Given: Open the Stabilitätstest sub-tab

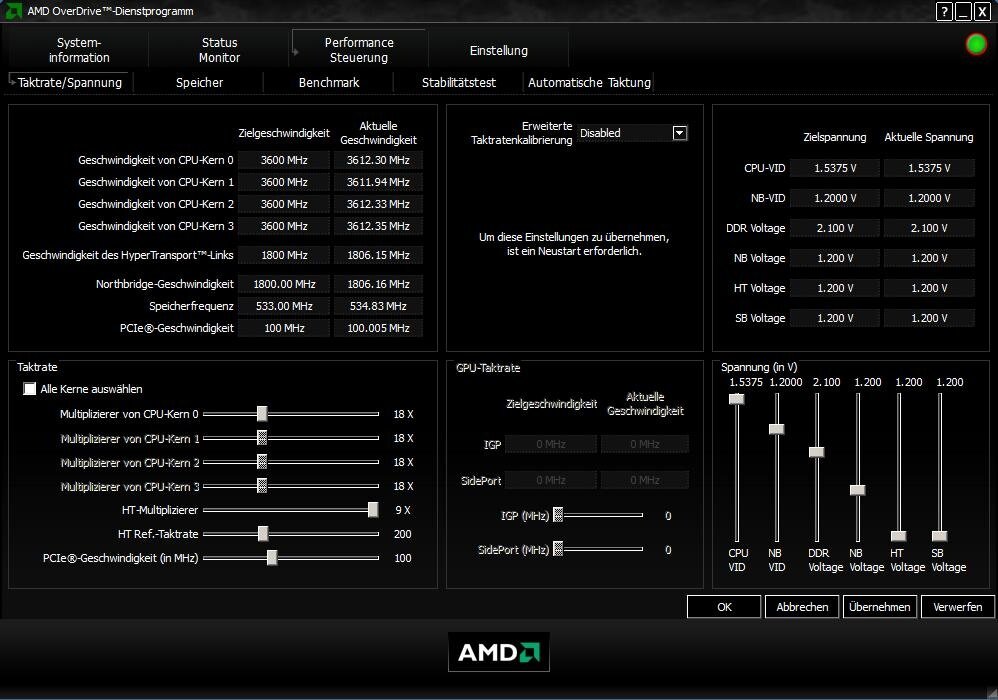Looking at the screenshot, I should [458, 82].
